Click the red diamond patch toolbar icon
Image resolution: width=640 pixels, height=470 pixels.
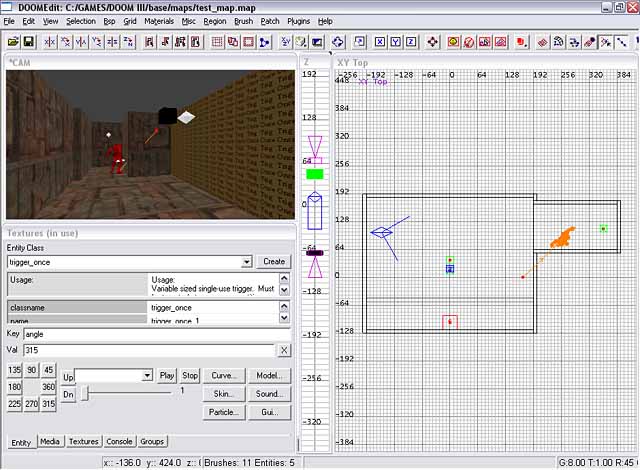[x=542, y=42]
